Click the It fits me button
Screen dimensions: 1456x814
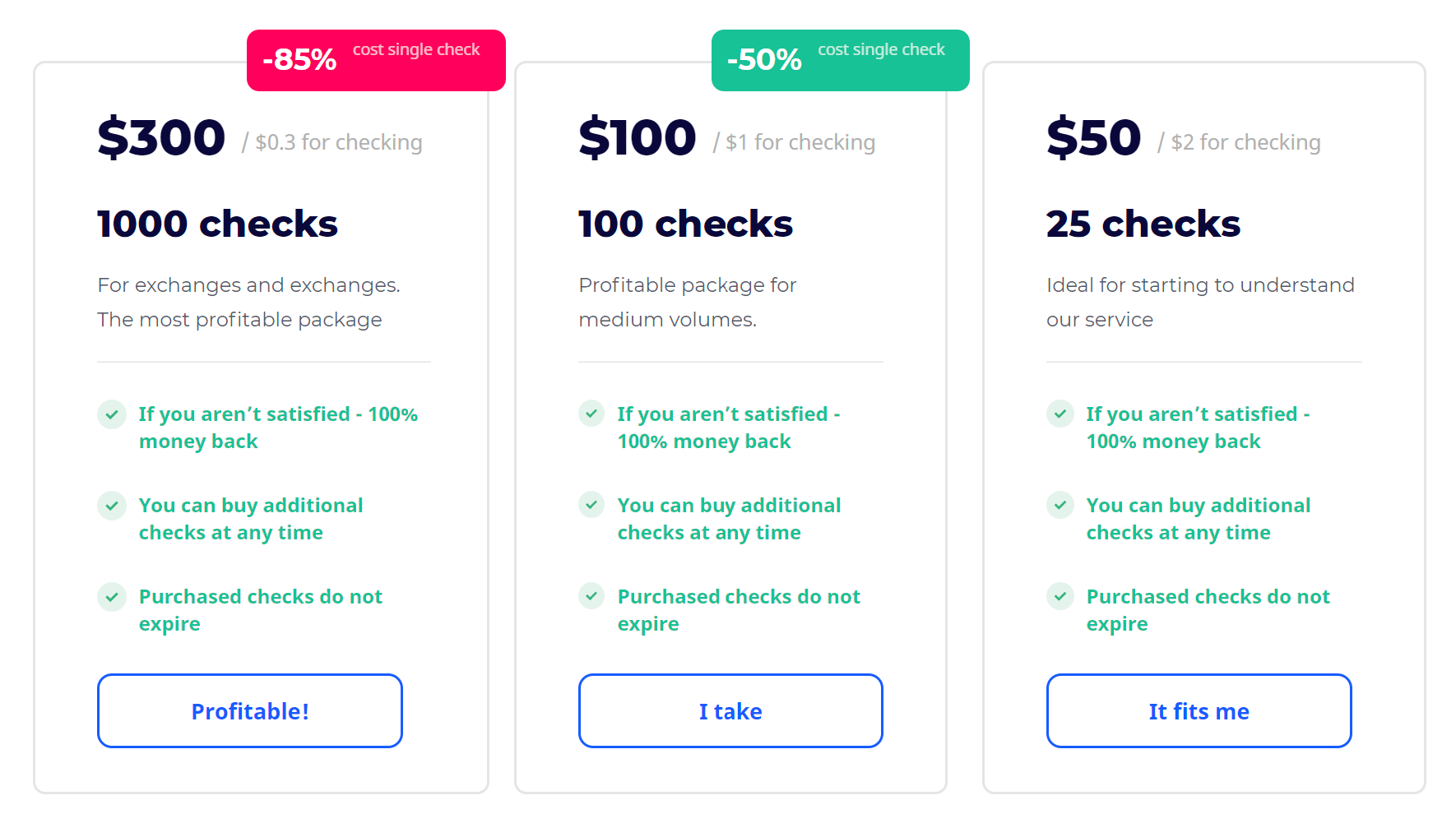point(1199,711)
